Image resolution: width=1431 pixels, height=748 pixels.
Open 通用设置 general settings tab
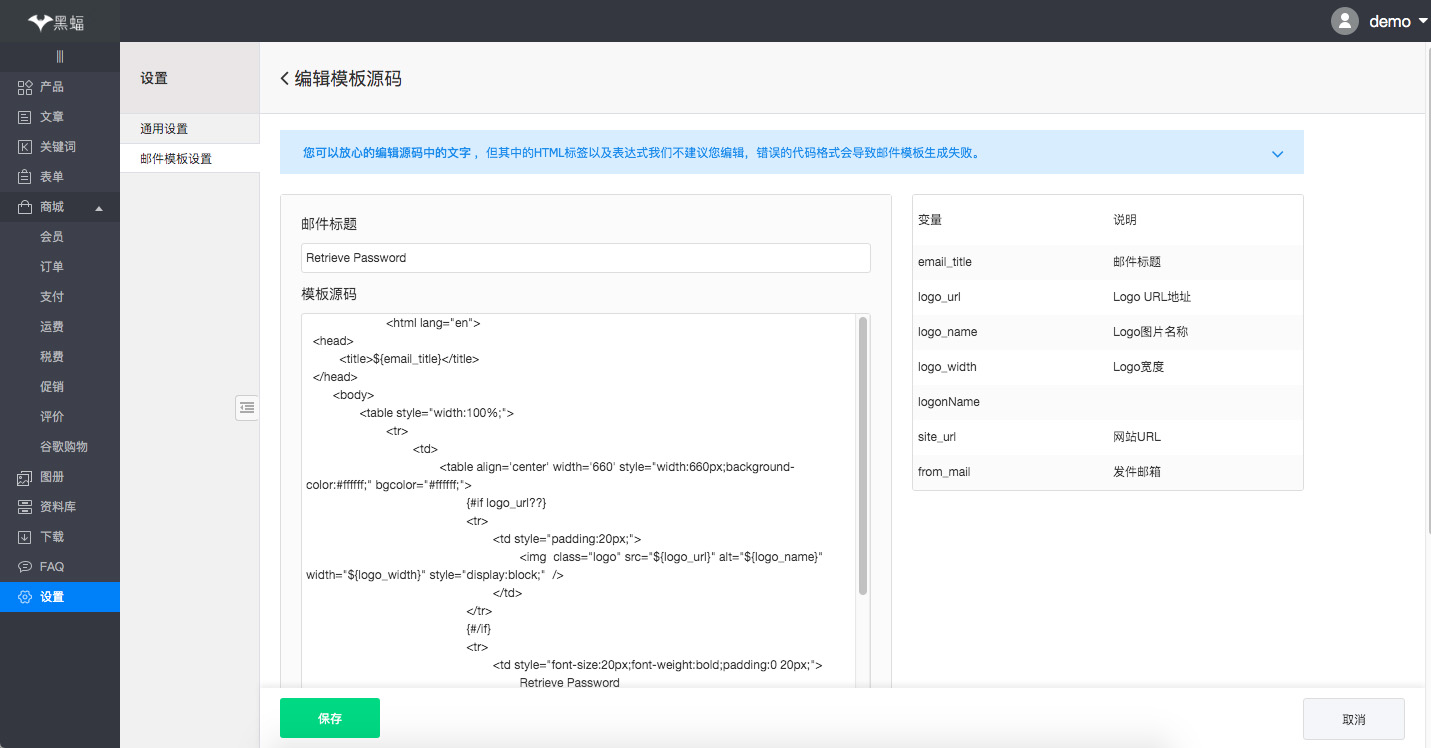[x=164, y=129]
